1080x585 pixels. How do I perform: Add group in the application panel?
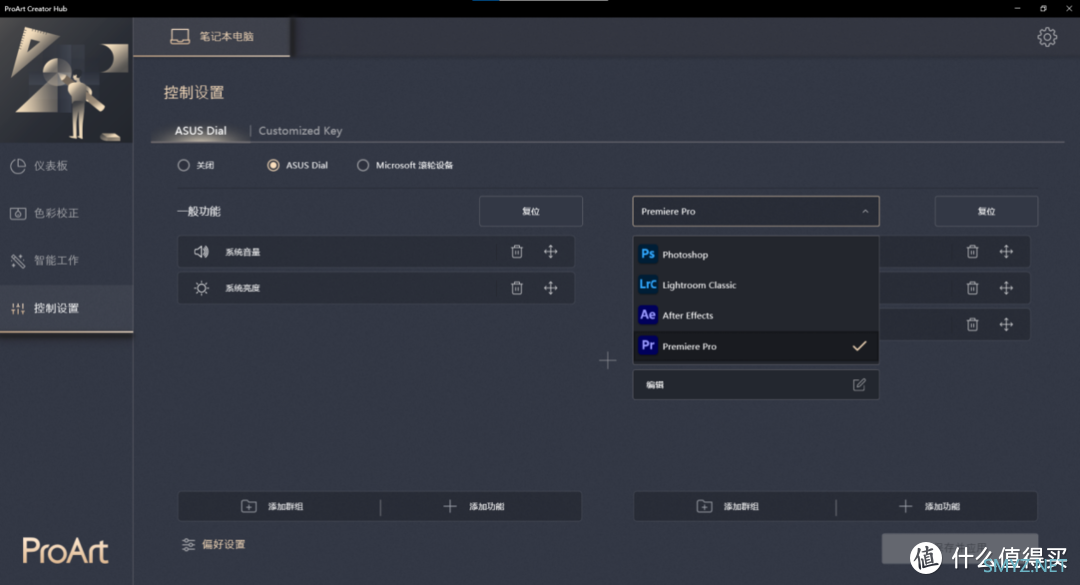728,506
